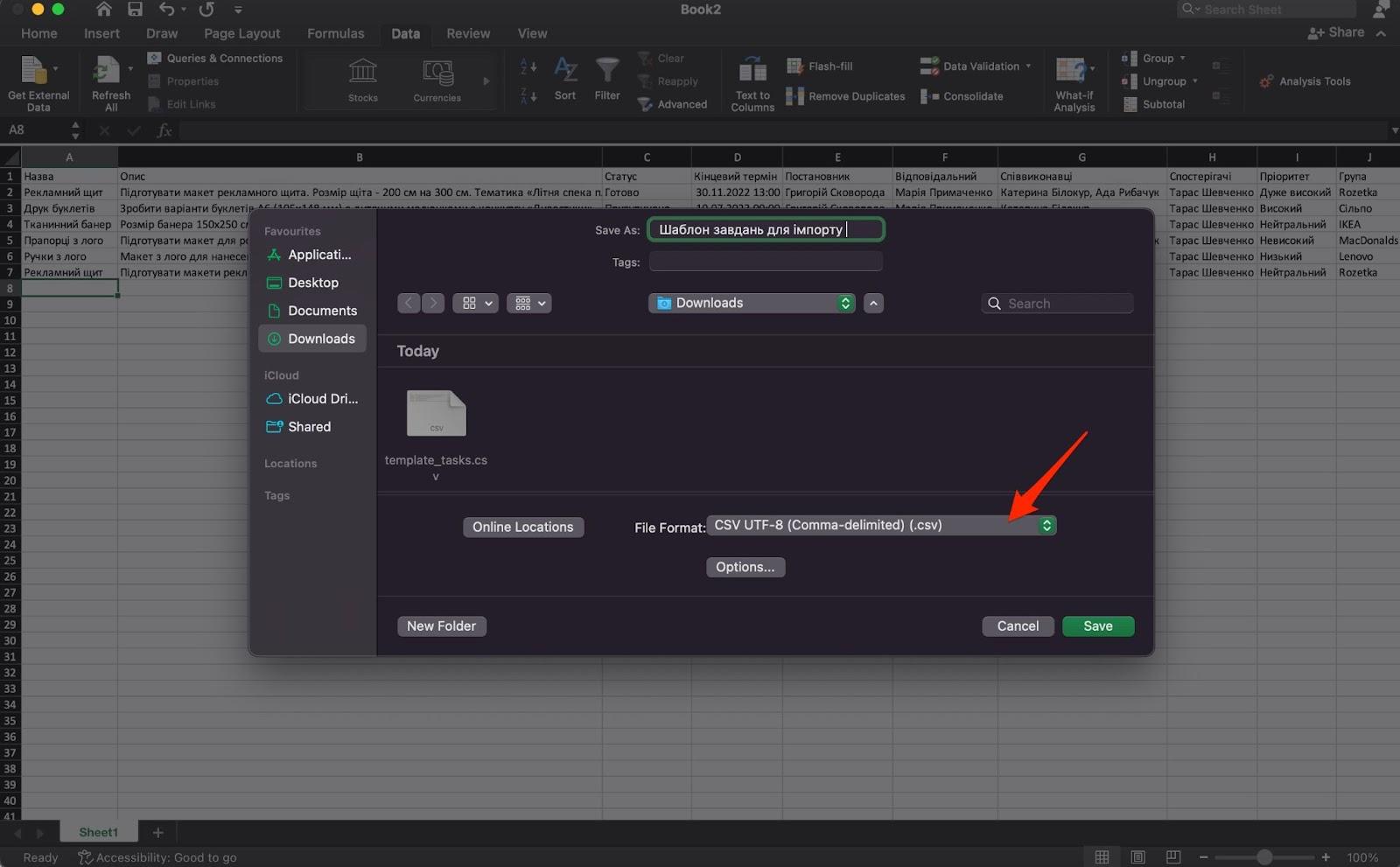Switch to the Formulas ribbon tab

(x=335, y=33)
